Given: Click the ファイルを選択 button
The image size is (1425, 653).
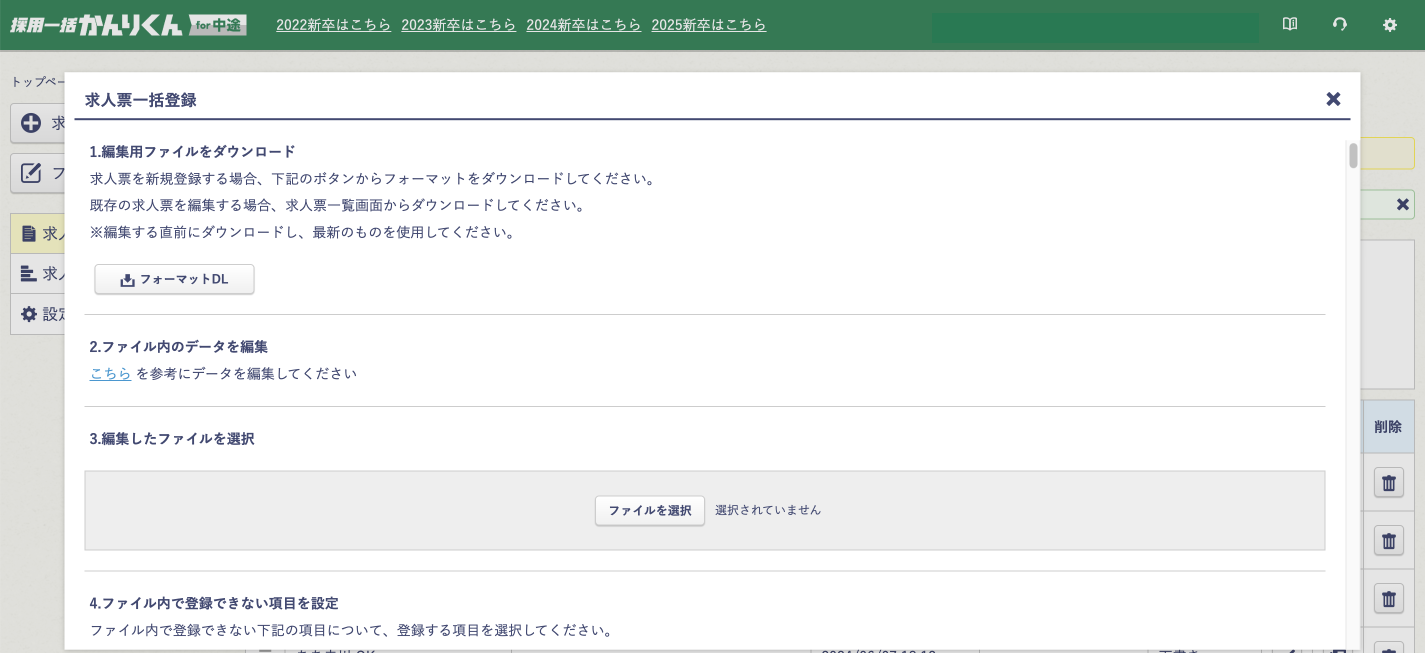Looking at the screenshot, I should 649,510.
